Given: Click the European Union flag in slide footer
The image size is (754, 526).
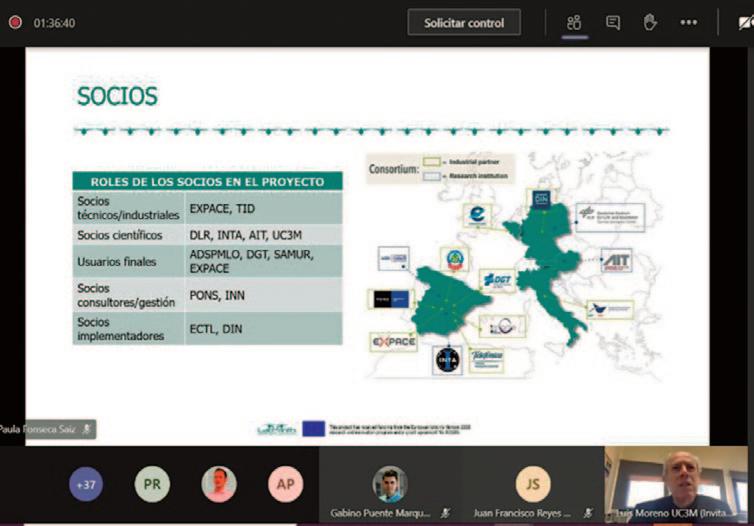Looking at the screenshot, I should click(x=314, y=428).
